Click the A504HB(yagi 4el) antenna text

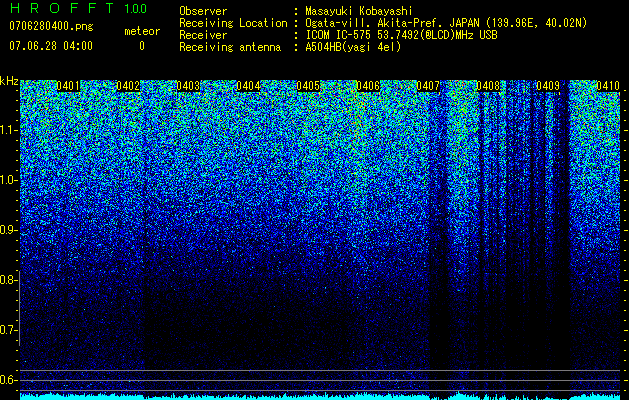tap(353, 47)
